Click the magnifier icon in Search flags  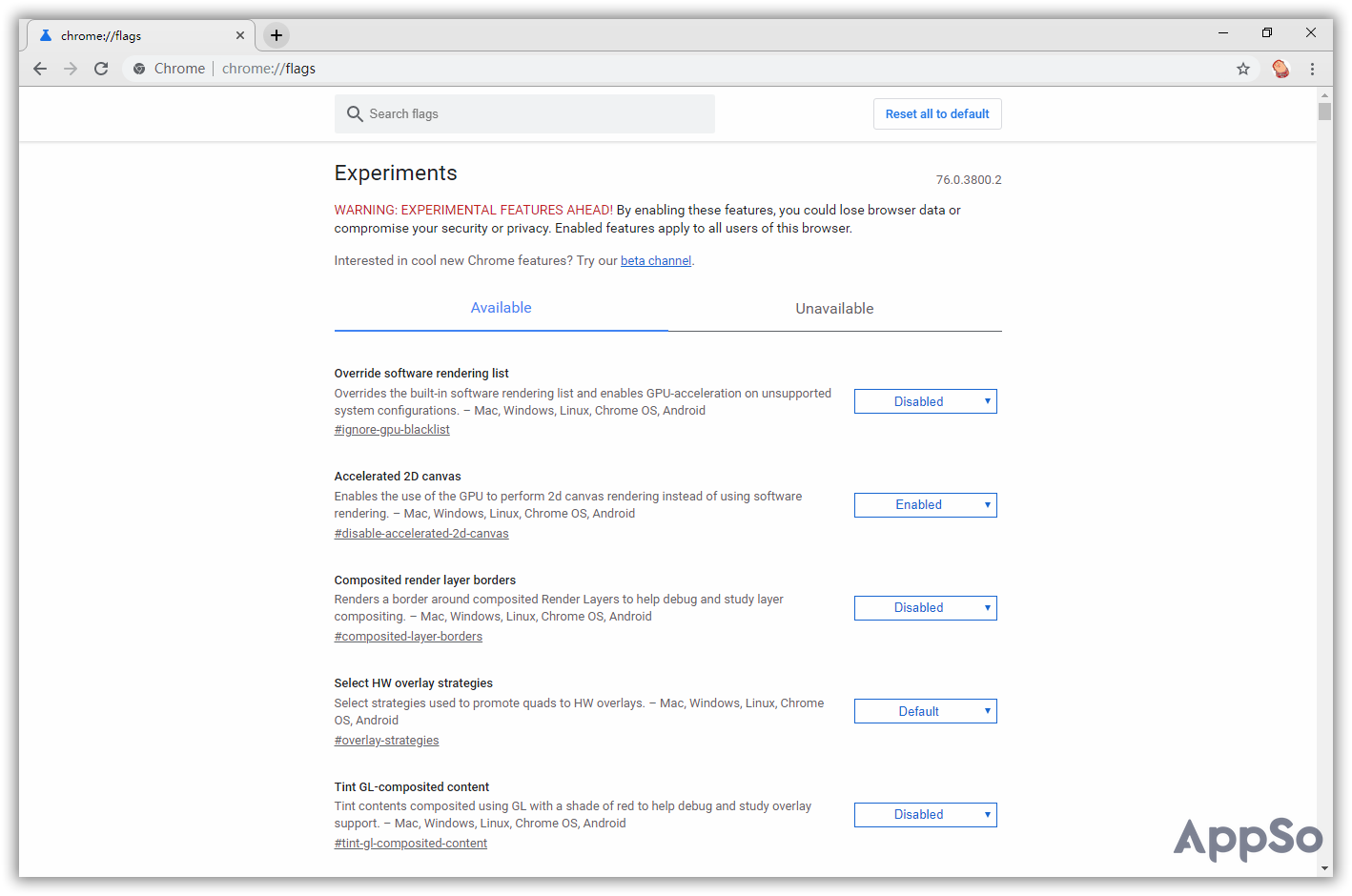pos(355,113)
